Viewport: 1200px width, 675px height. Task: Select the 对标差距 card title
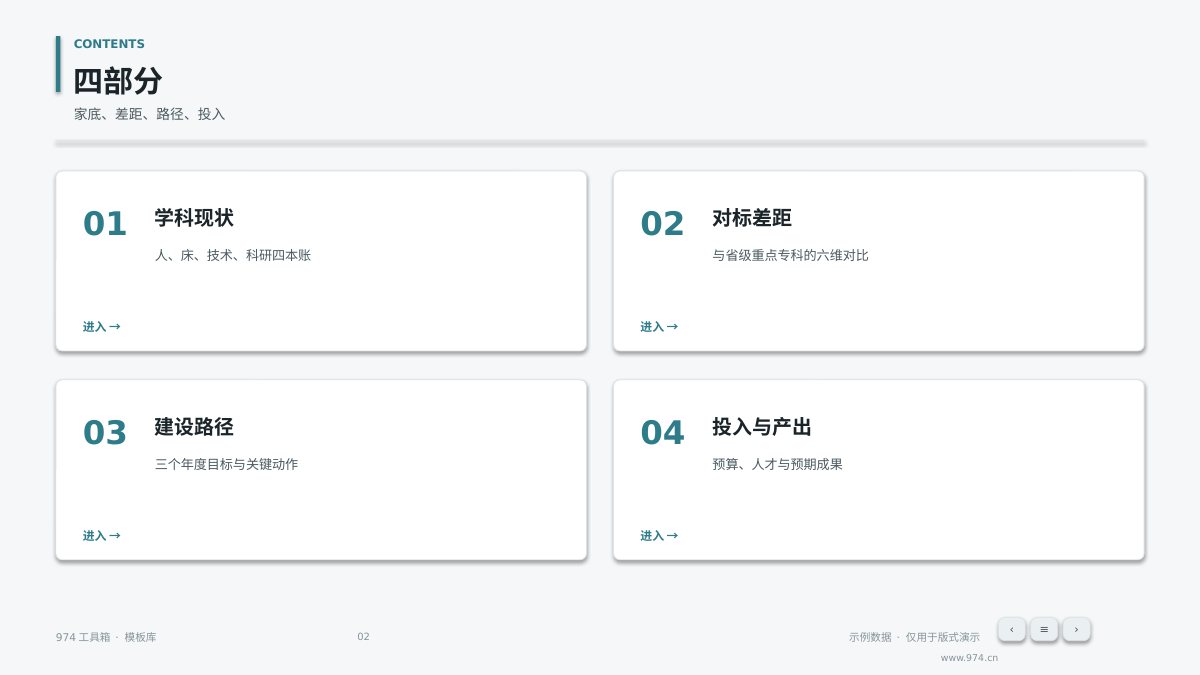[752, 218]
